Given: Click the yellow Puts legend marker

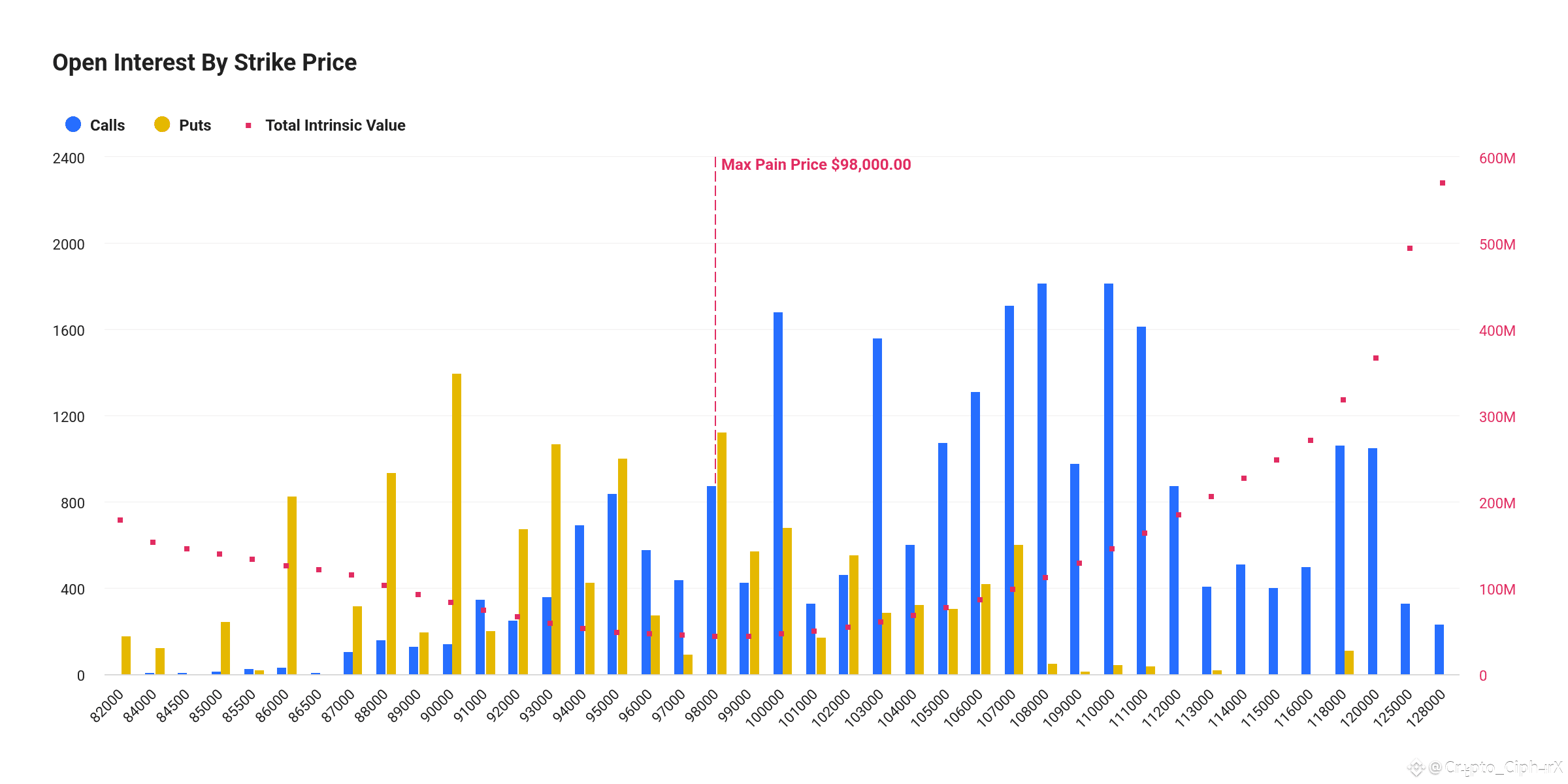Looking at the screenshot, I should 163,124.
